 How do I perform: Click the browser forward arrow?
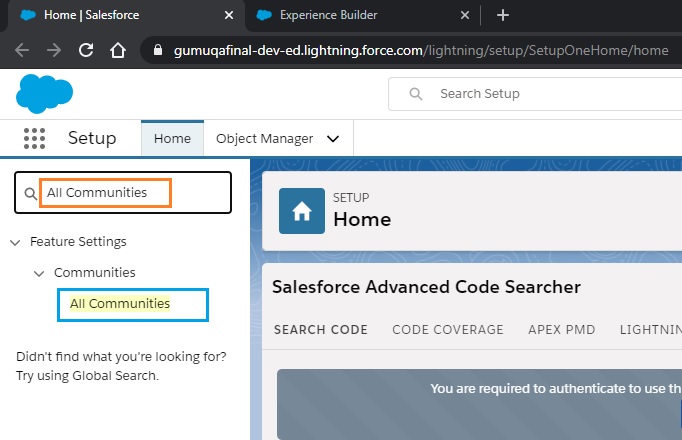pos(54,50)
